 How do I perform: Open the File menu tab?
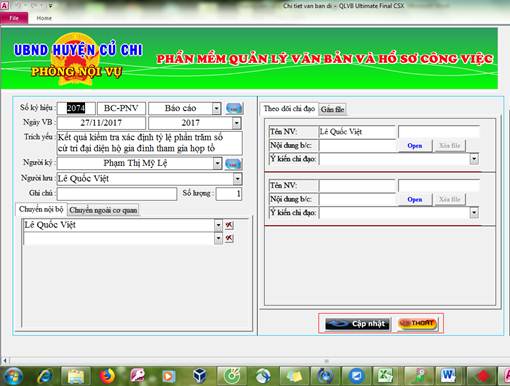point(14,18)
